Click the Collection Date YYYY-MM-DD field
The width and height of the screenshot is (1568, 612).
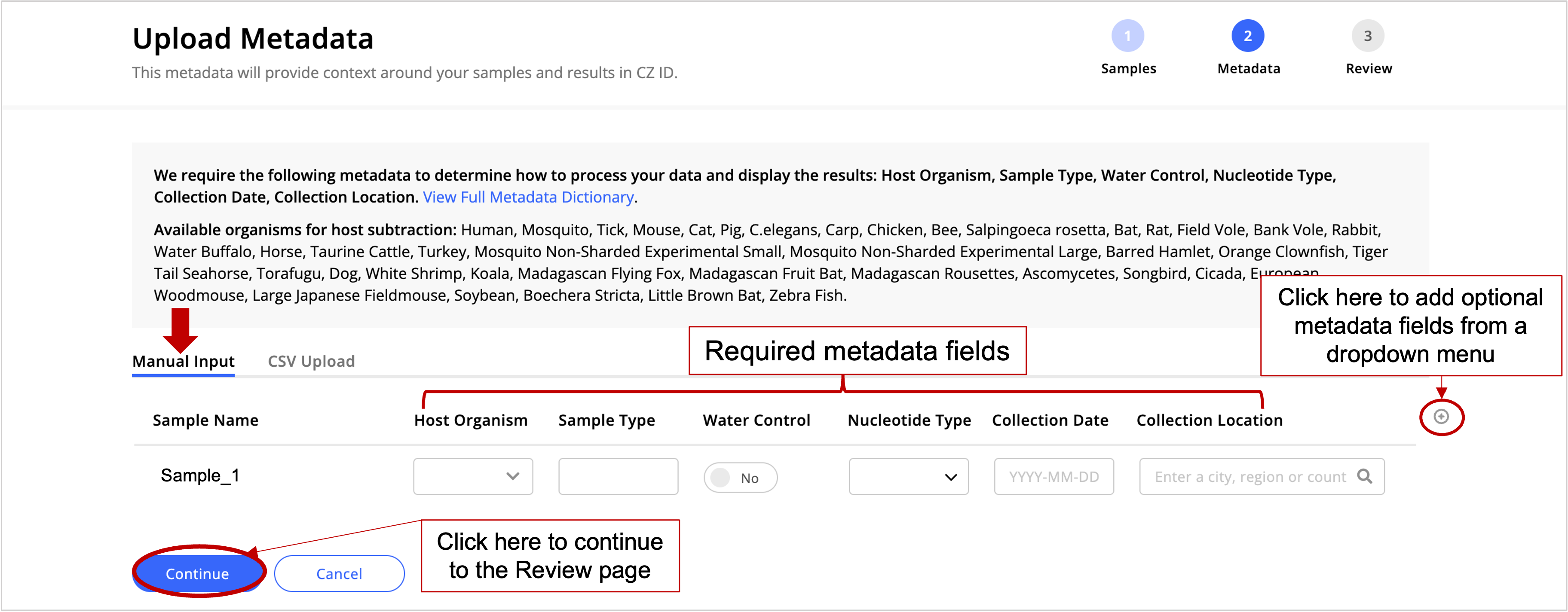tap(1053, 476)
